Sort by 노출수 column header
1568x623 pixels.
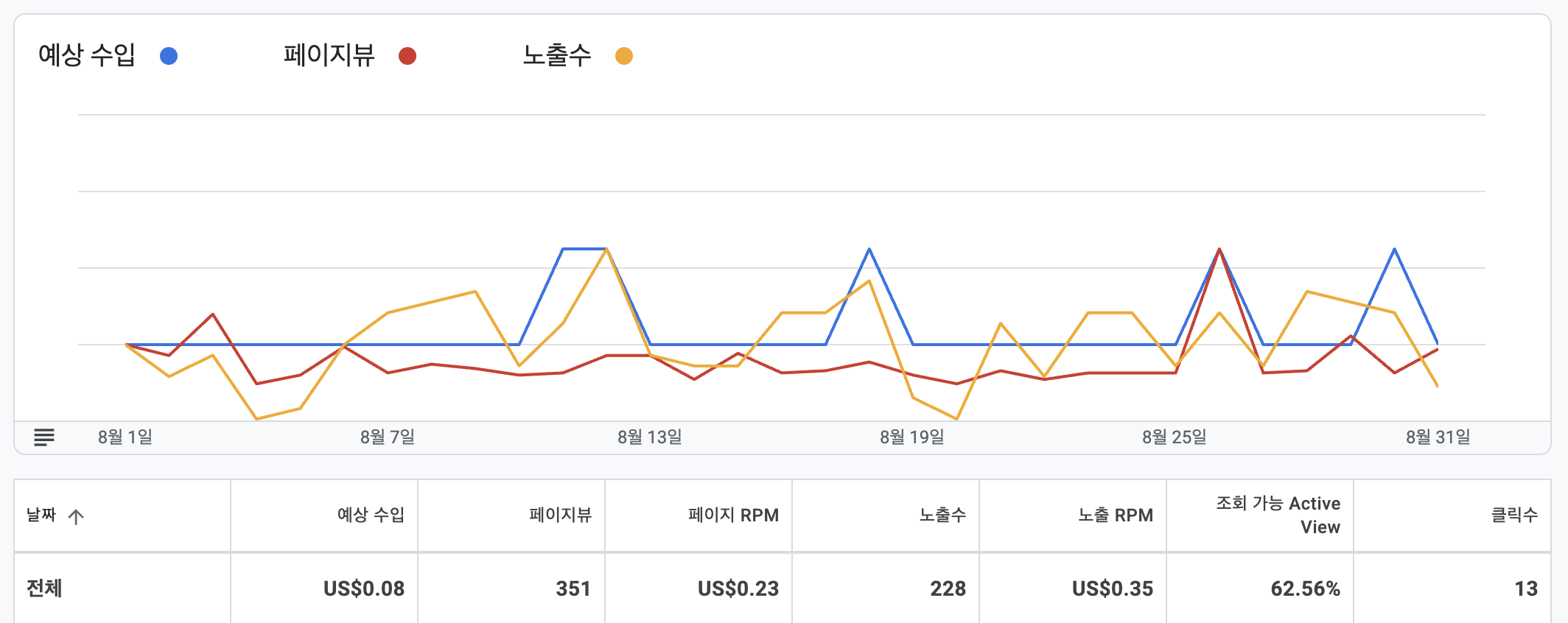[x=942, y=515]
